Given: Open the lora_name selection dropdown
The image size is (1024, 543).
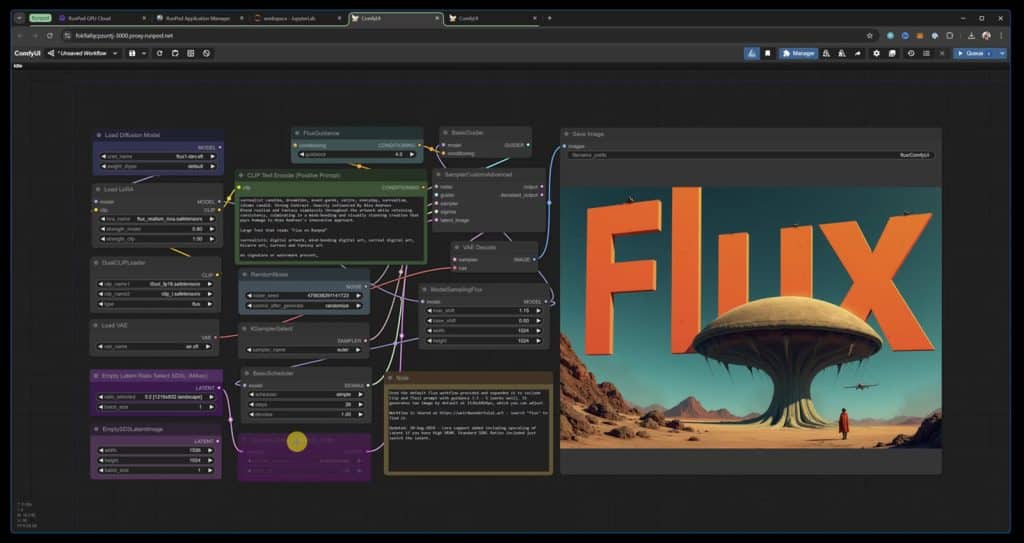Looking at the screenshot, I should point(157,219).
